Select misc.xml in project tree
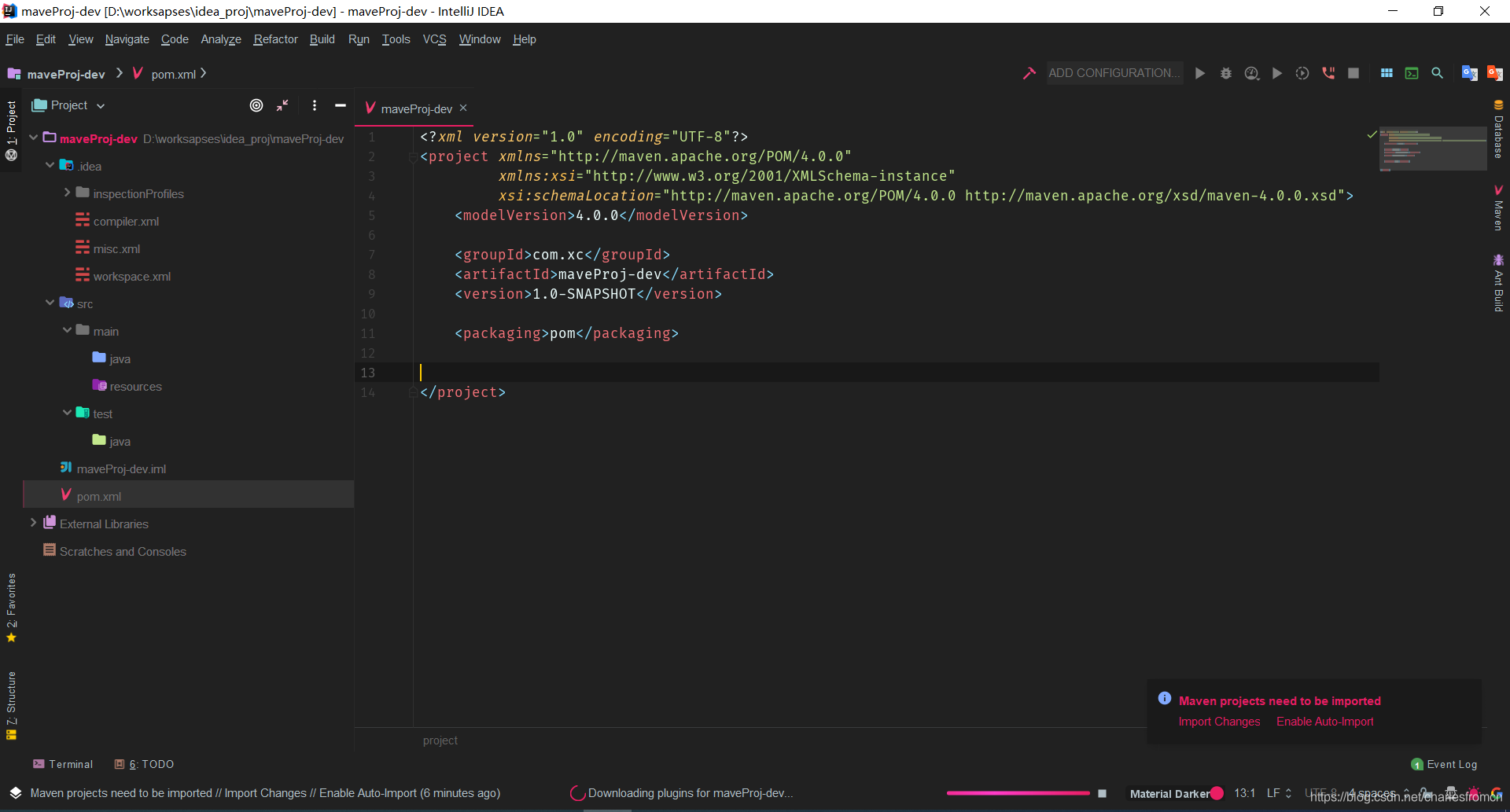Screen dimensions: 1510x812 tap(116, 249)
